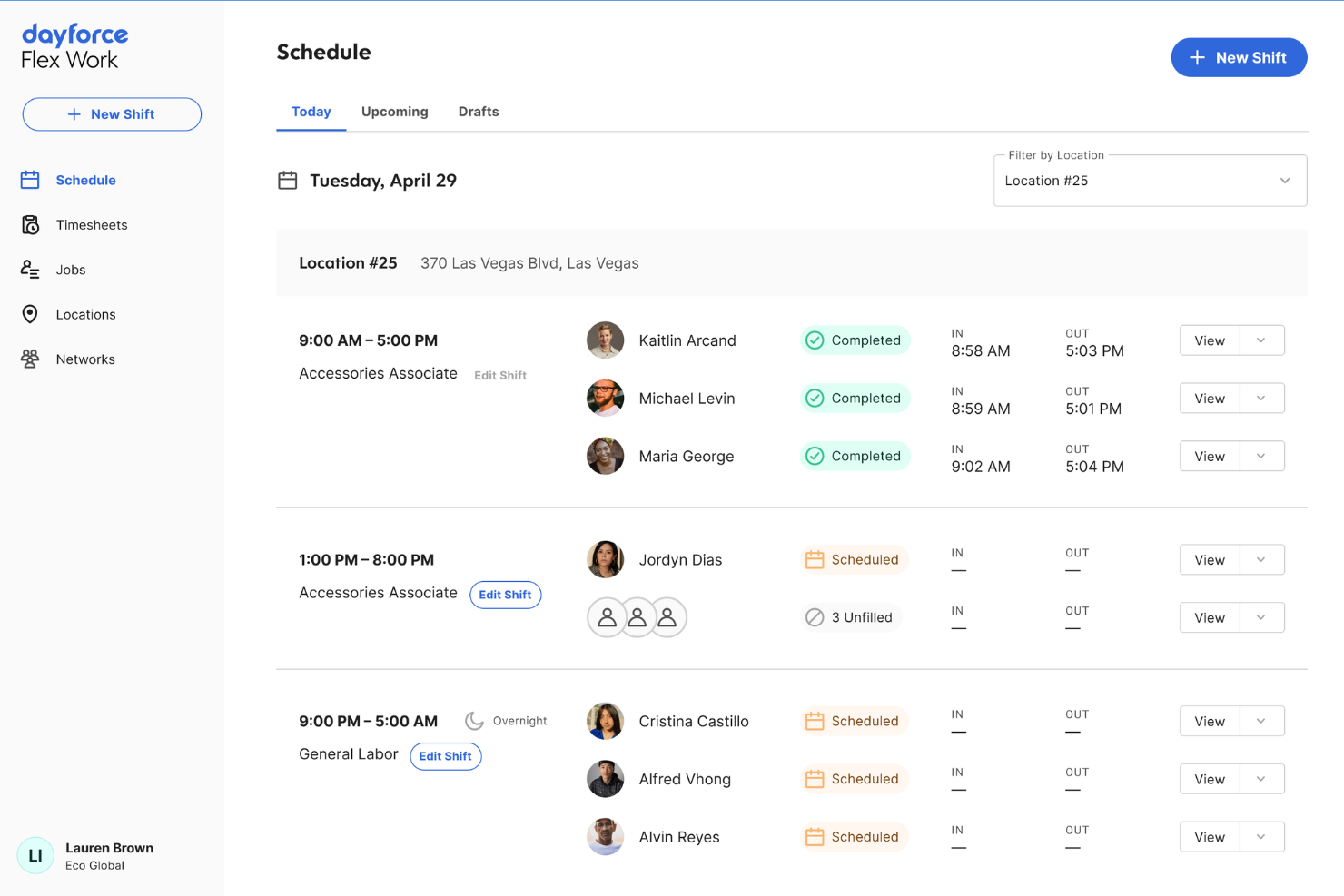Expand the dropdown arrow beside Alfred Vhong's View
The height and width of the screenshot is (896, 1344).
(x=1261, y=779)
